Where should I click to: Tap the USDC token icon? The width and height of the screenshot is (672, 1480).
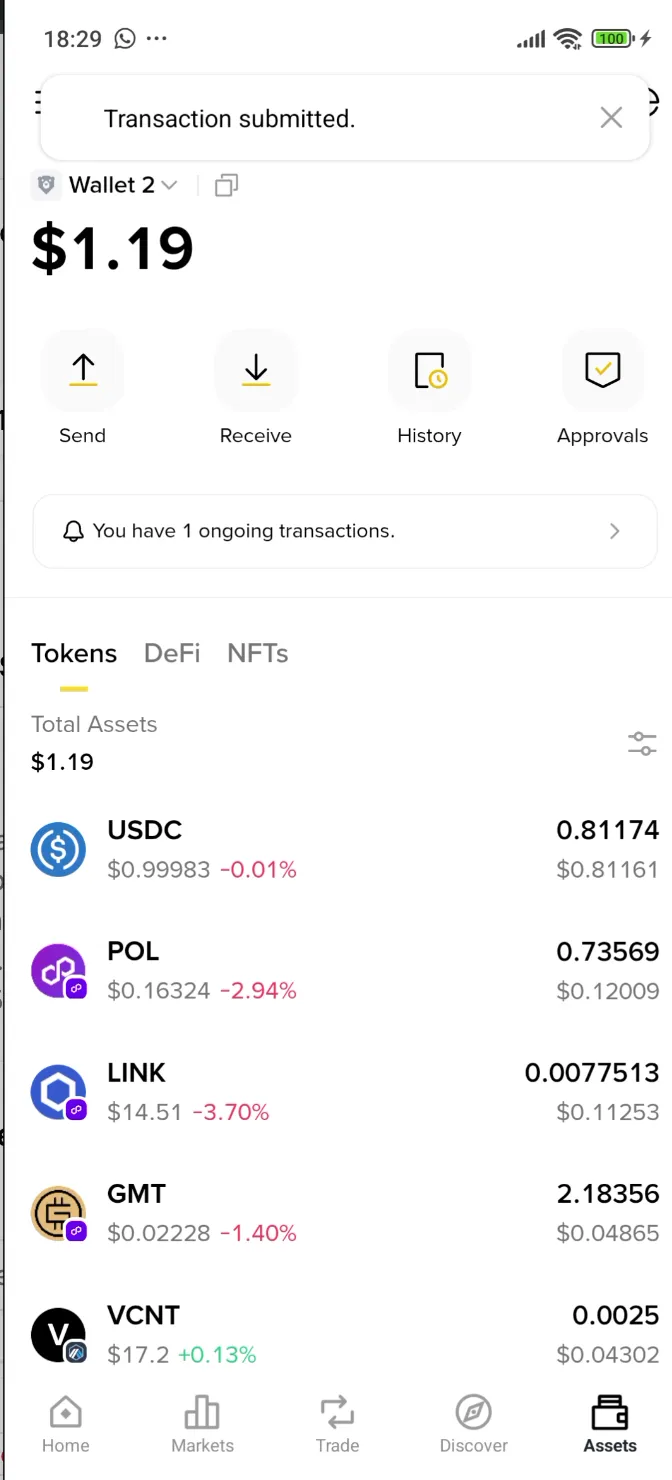[58, 849]
